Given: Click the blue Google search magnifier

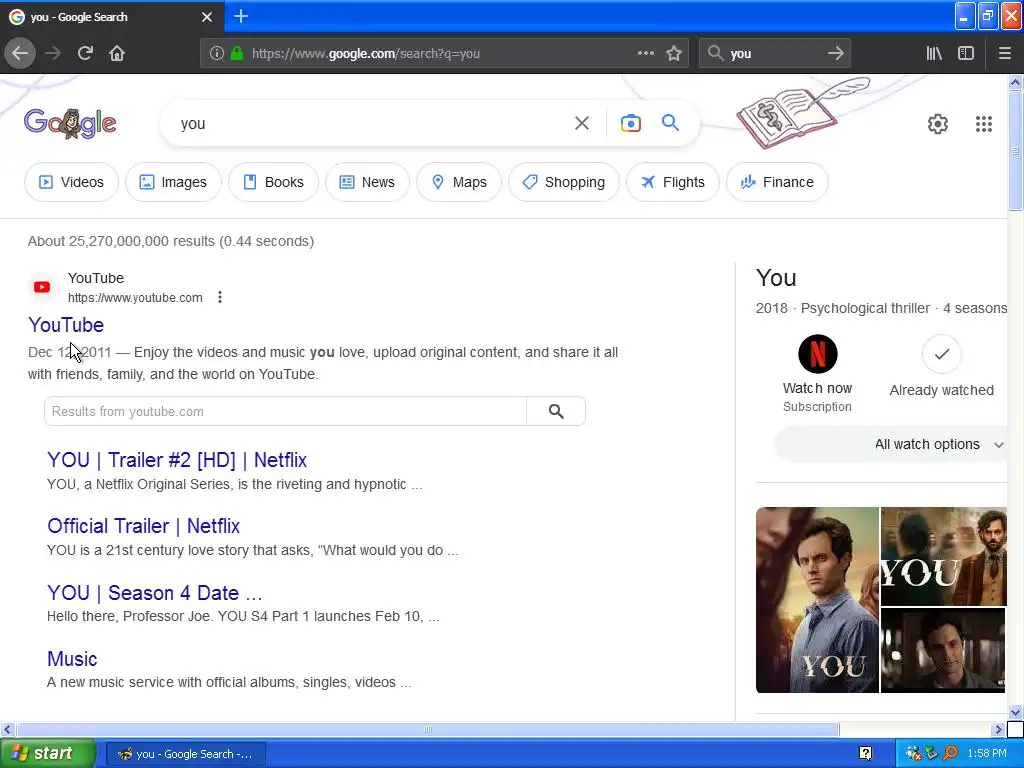Looking at the screenshot, I should (670, 123).
